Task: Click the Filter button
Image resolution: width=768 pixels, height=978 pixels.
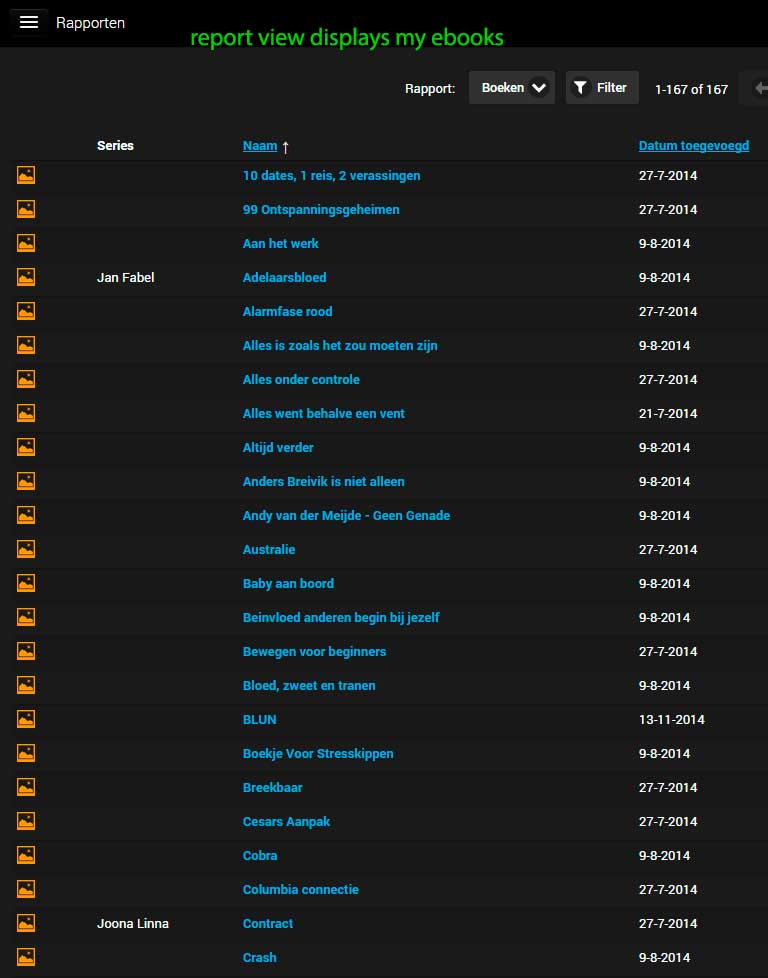Action: (601, 87)
